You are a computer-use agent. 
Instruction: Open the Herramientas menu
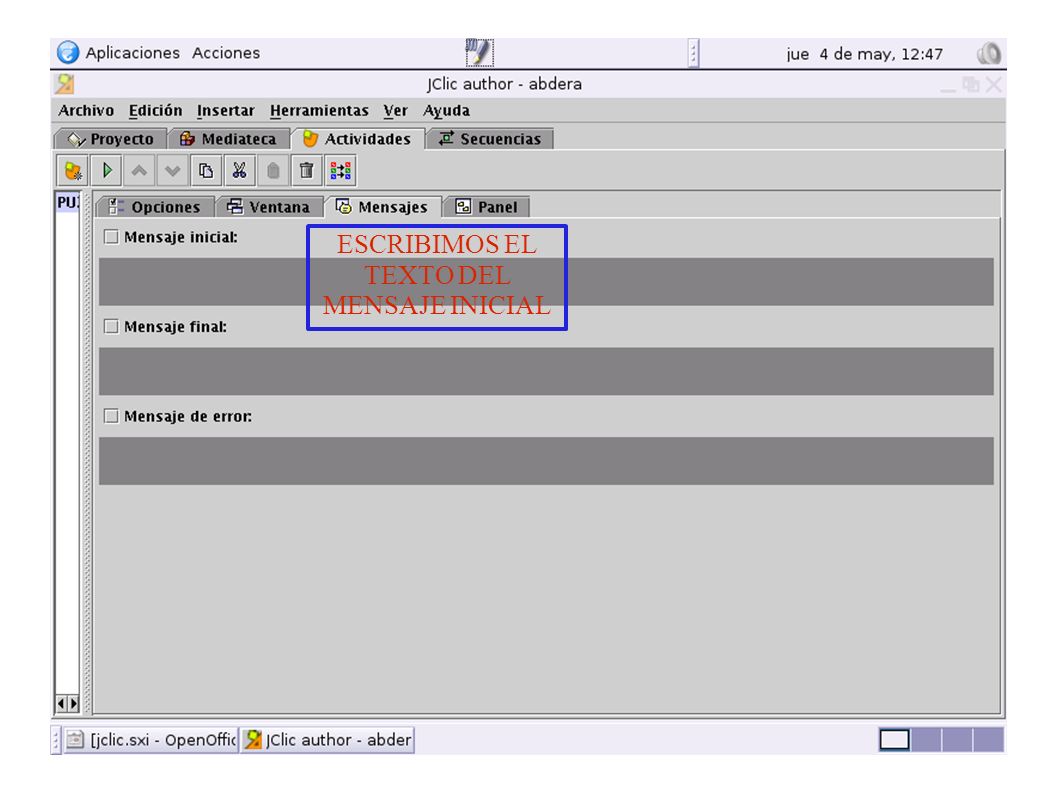pos(319,111)
